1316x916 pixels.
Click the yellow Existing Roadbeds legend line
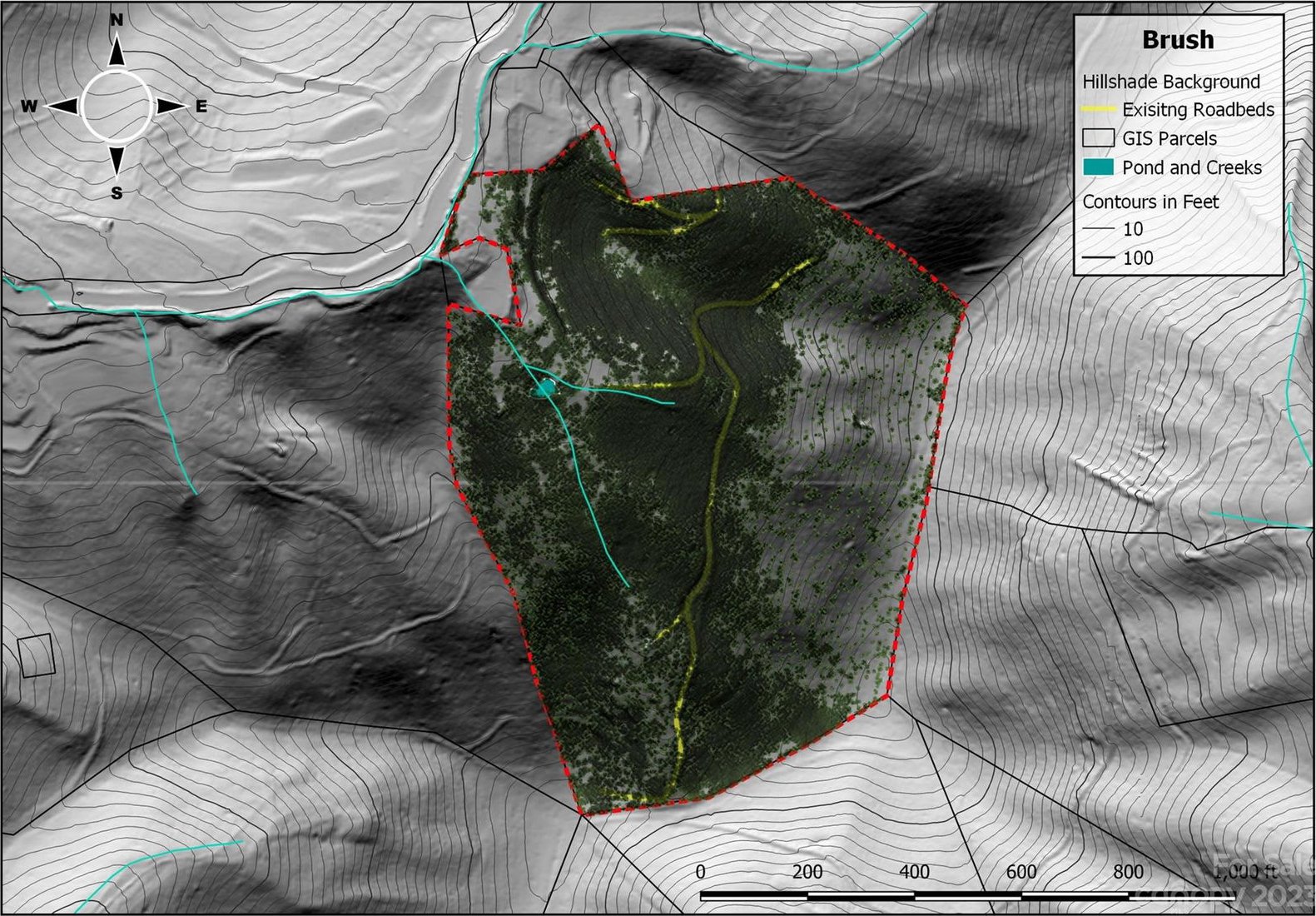pyautogui.click(x=1098, y=110)
